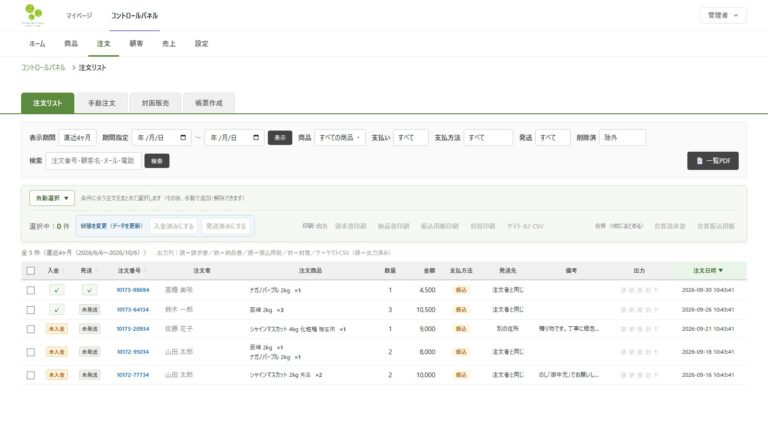
Task: Switch to 帳票作成 tab
Action: pyautogui.click(x=209, y=103)
